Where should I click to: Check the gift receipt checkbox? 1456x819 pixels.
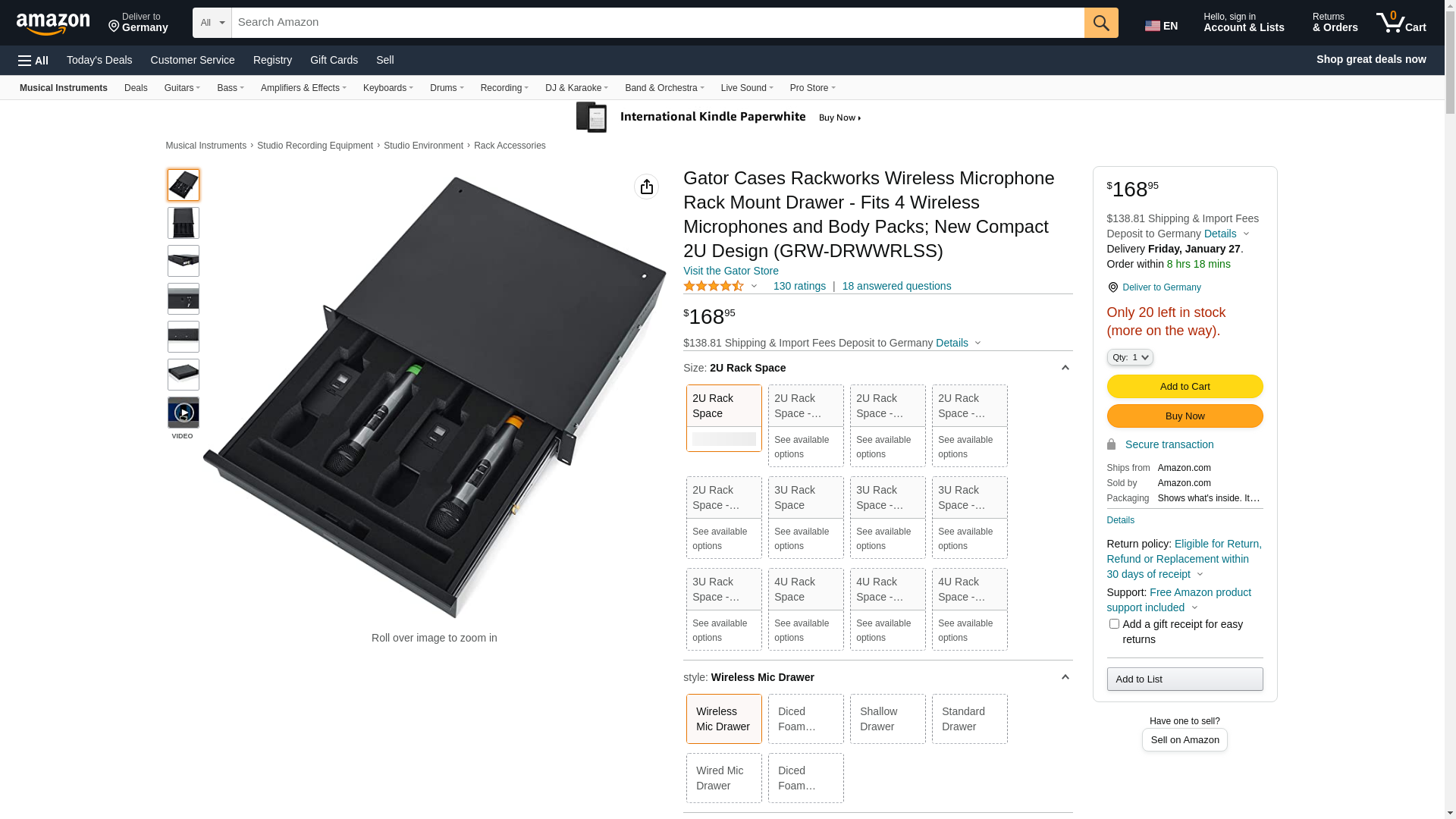(x=1114, y=624)
